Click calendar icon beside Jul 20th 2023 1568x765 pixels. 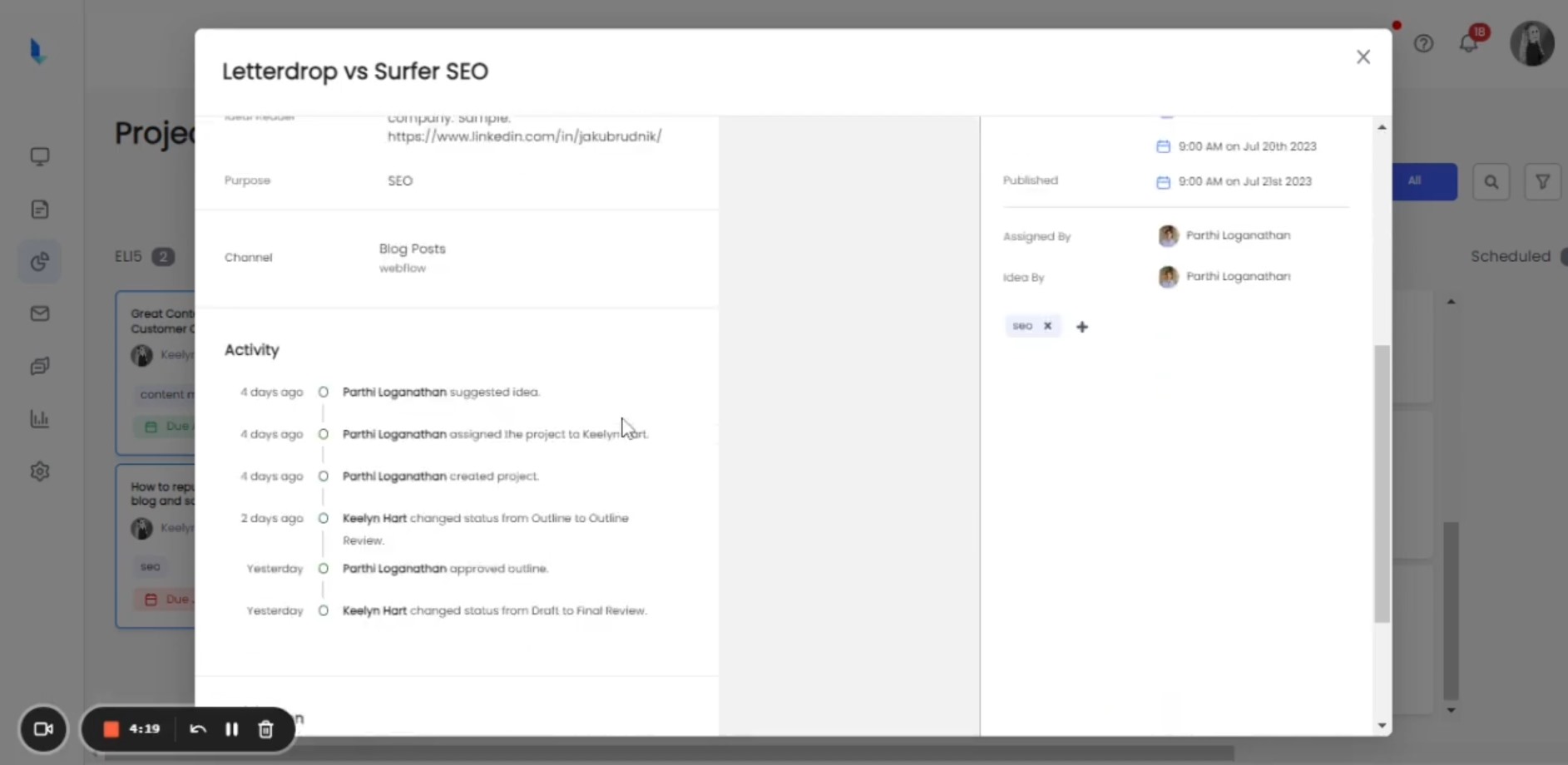point(1163,146)
